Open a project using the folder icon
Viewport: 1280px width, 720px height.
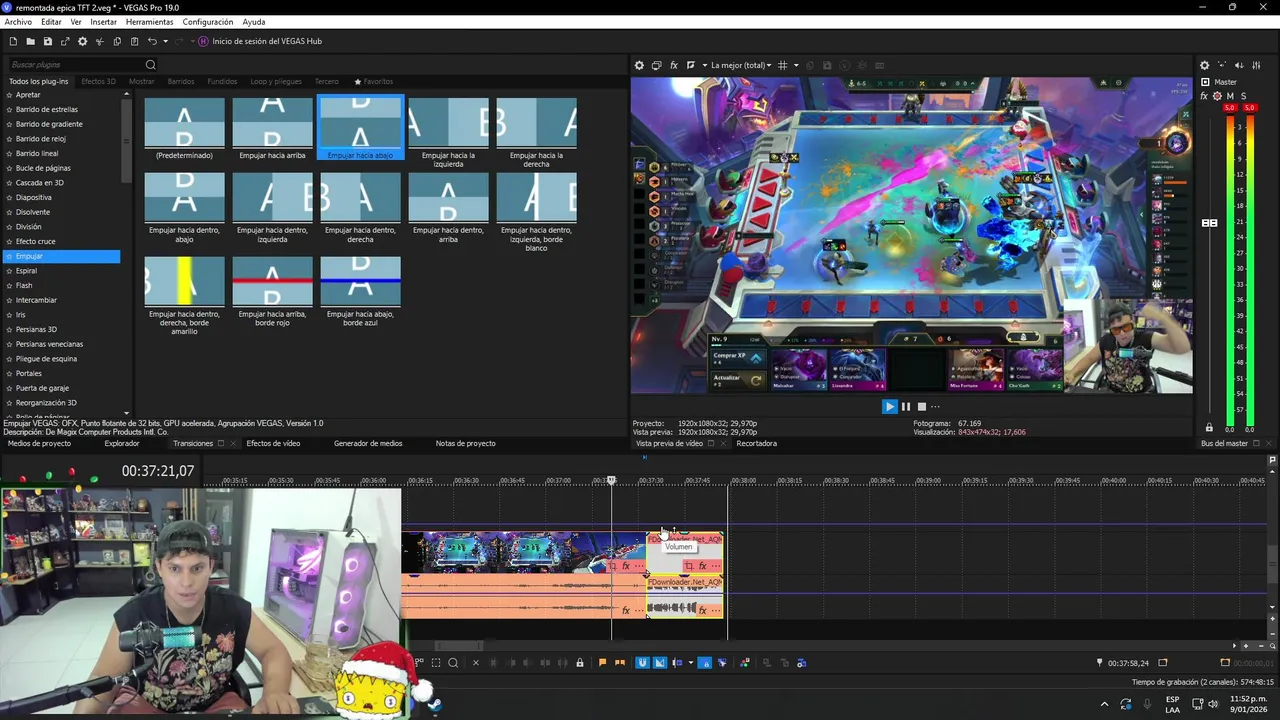pyautogui.click(x=30, y=41)
